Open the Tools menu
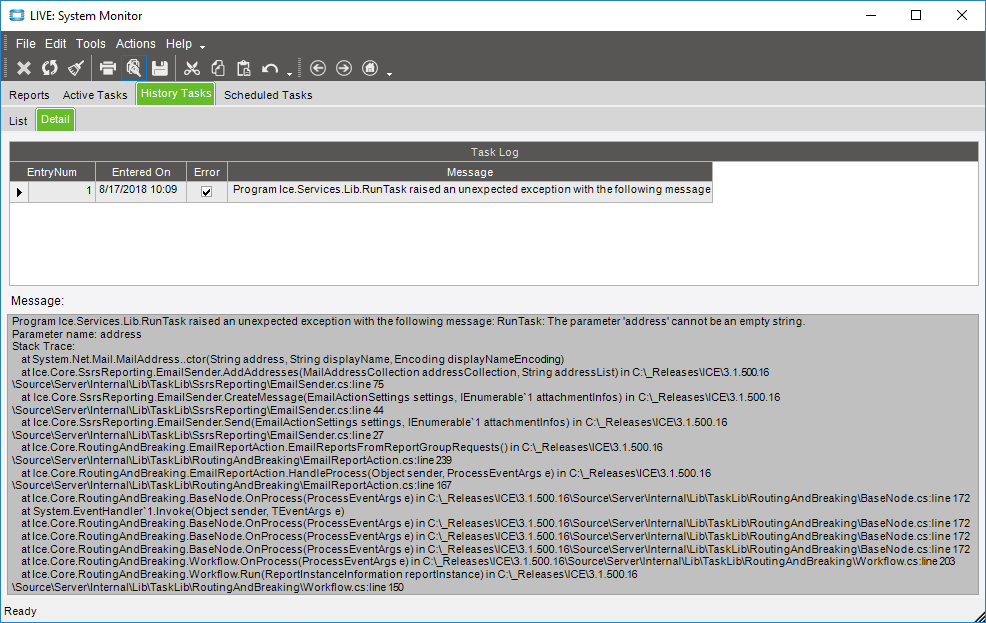This screenshot has width=986, height=623. (91, 44)
